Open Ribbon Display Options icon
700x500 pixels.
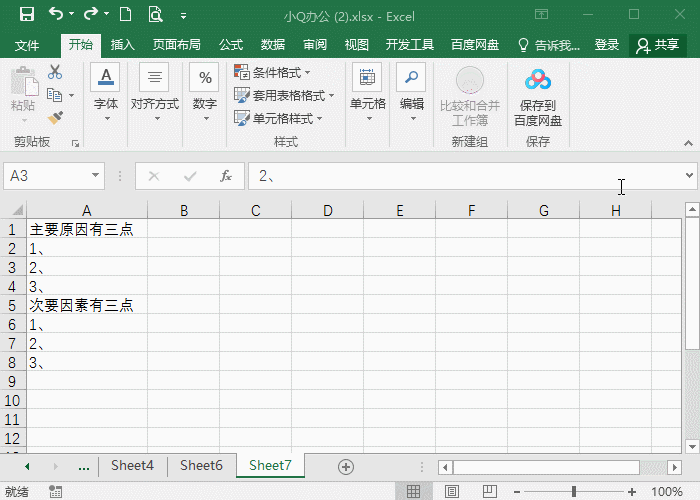click(x=542, y=14)
